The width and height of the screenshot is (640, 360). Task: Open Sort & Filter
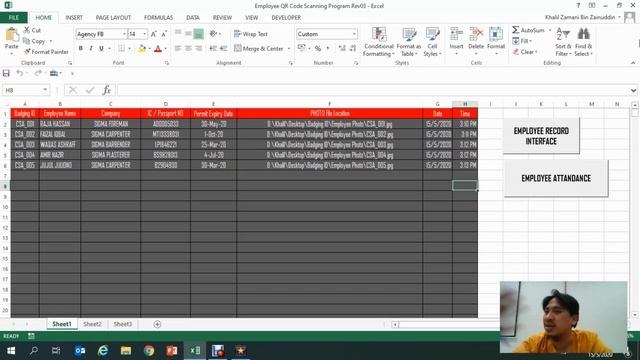[x=563, y=42]
